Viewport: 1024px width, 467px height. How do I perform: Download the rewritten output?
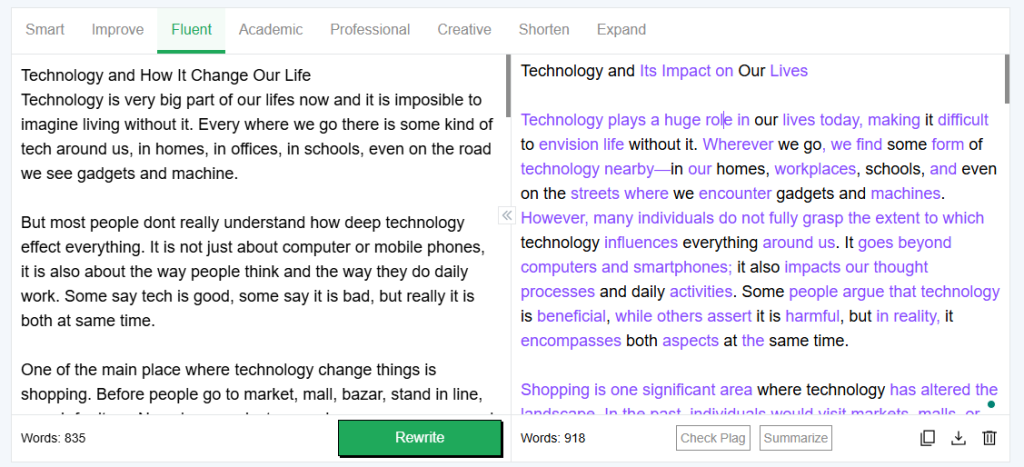pos(958,438)
